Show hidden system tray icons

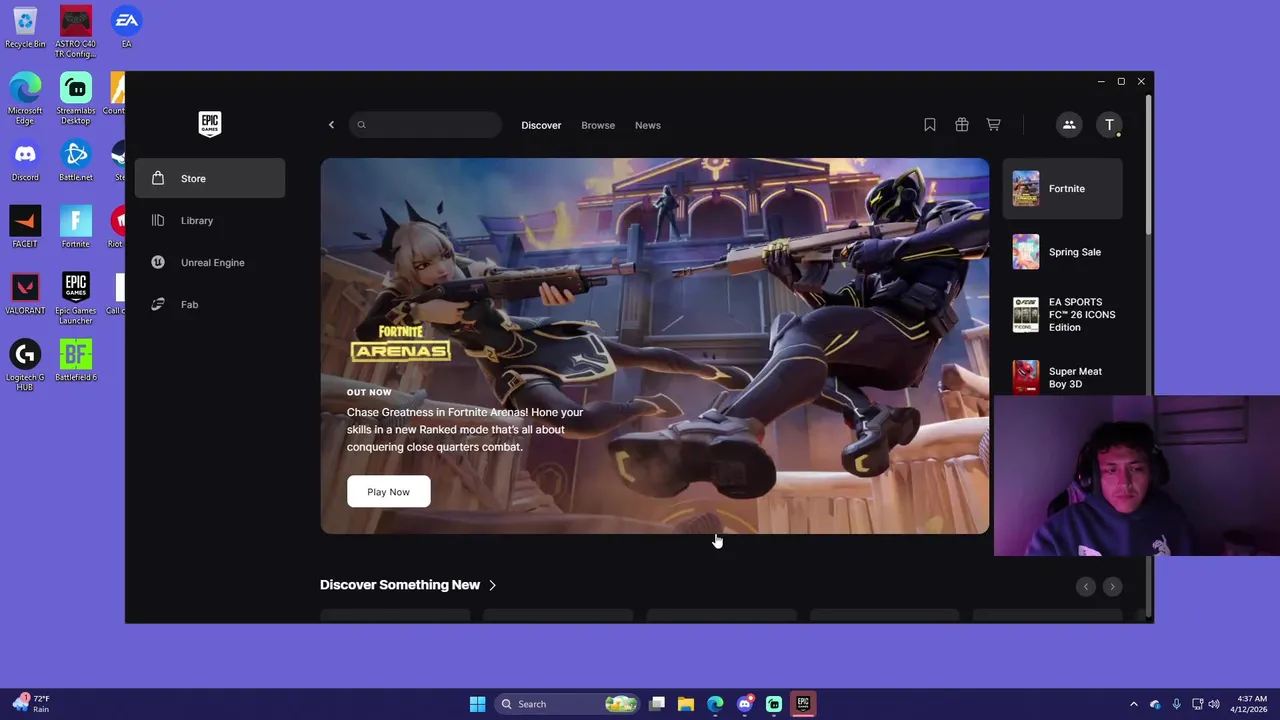coord(1133,704)
